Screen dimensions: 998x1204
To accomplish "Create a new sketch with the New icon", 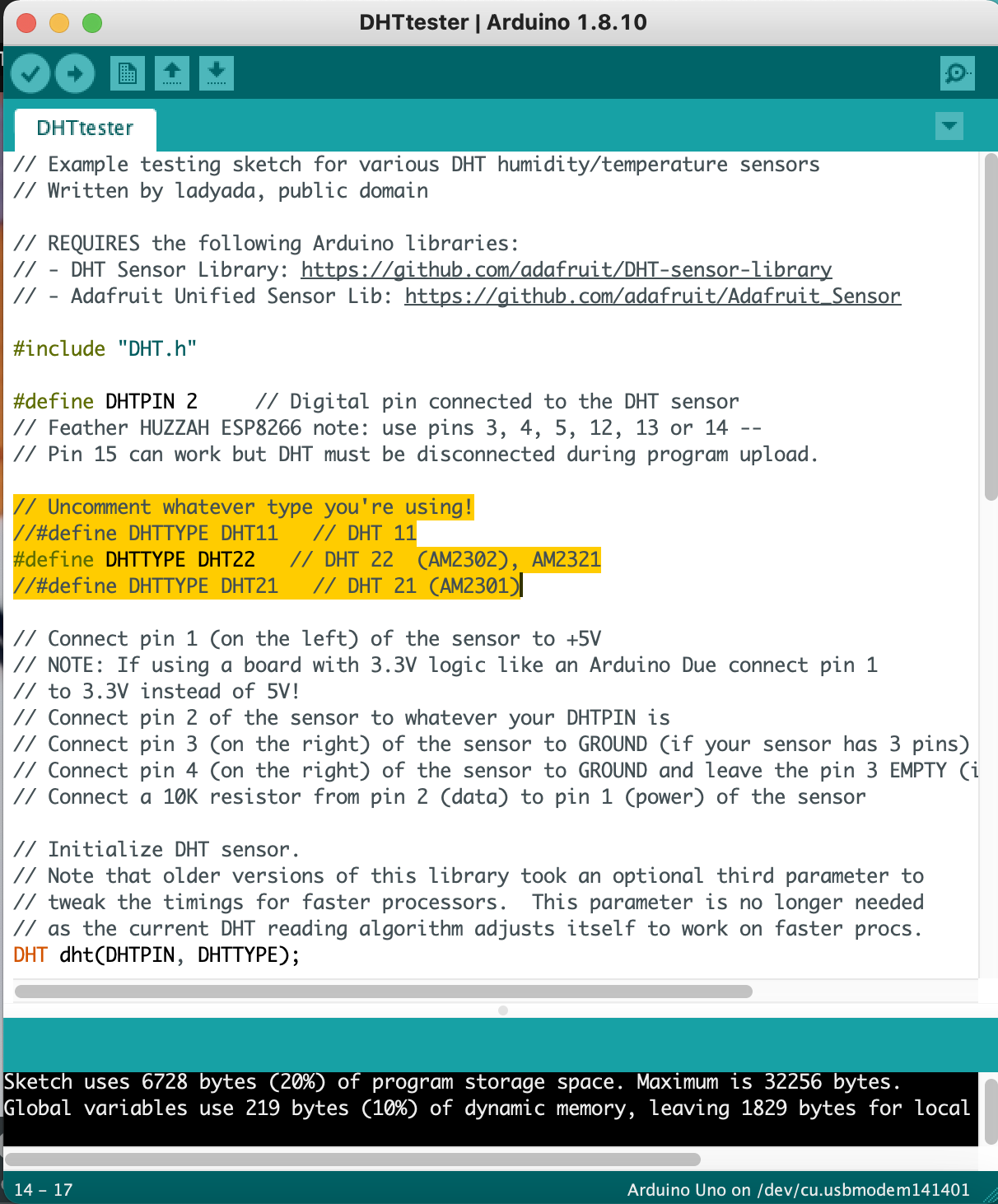I will tap(128, 74).
